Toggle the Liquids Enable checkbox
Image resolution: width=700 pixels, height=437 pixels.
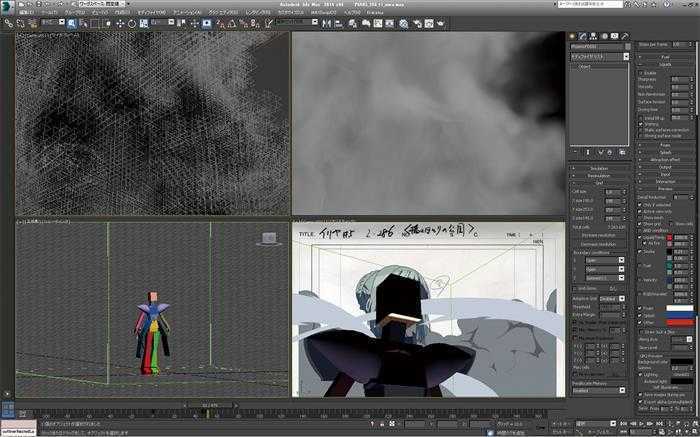[x=642, y=73]
